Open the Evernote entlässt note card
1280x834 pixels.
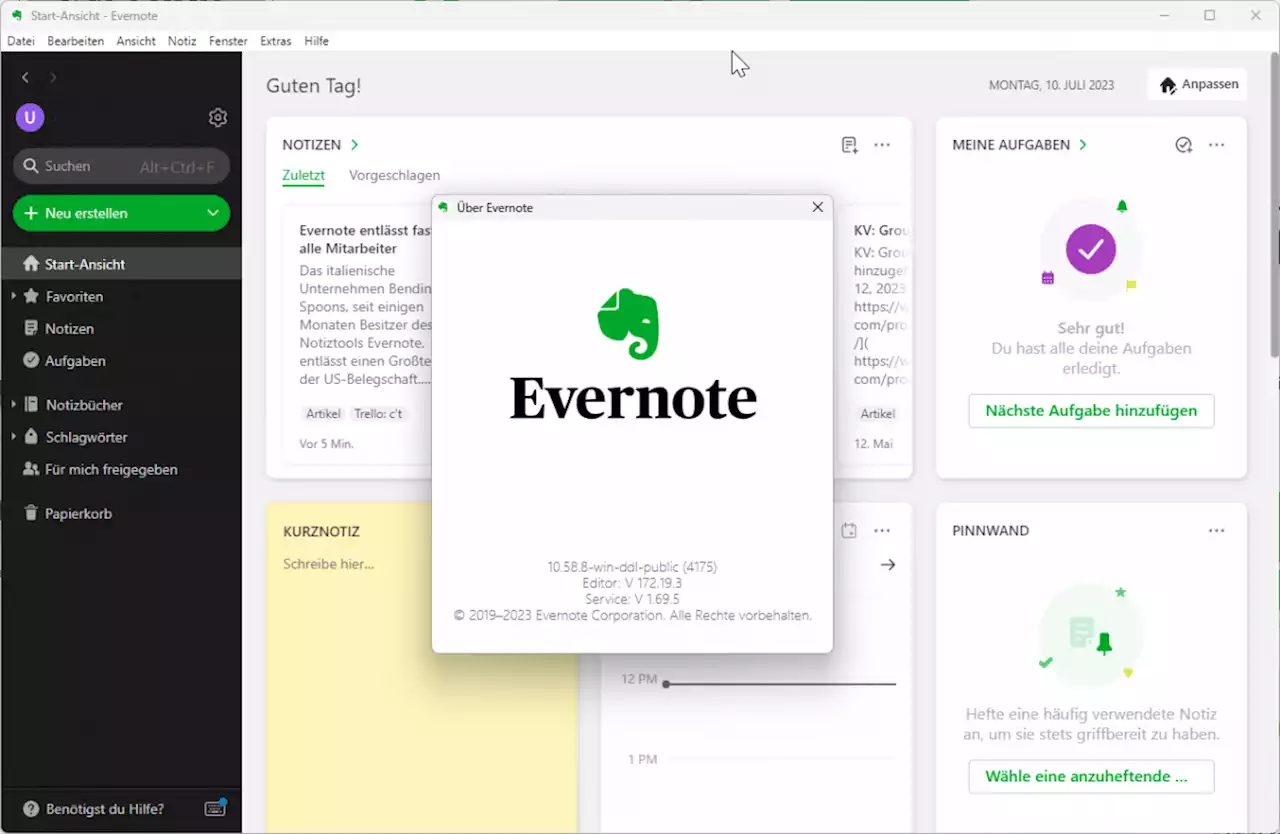click(358, 335)
